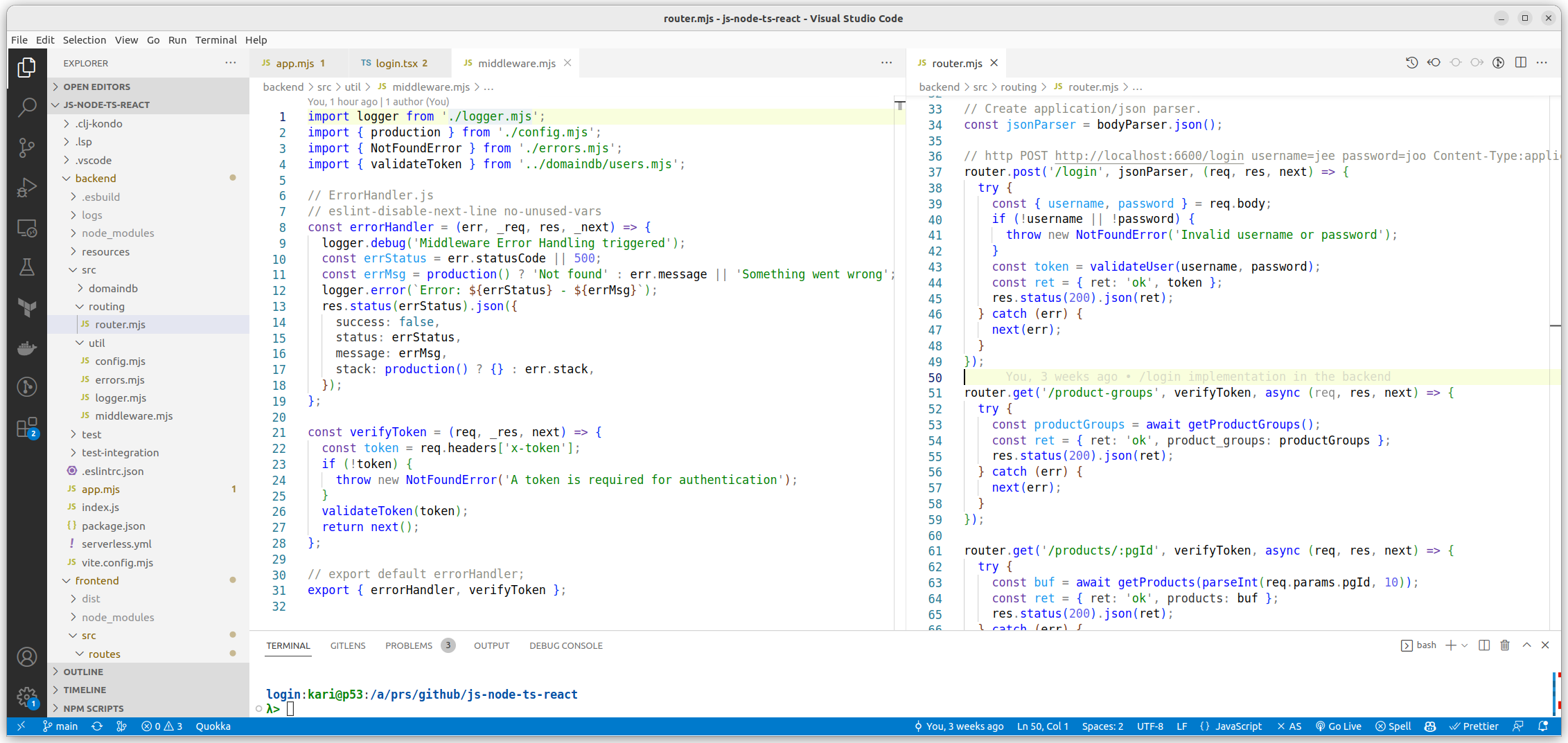Expand the domaindb folder
This screenshot has width=1568, height=743.
pyautogui.click(x=149, y=288)
